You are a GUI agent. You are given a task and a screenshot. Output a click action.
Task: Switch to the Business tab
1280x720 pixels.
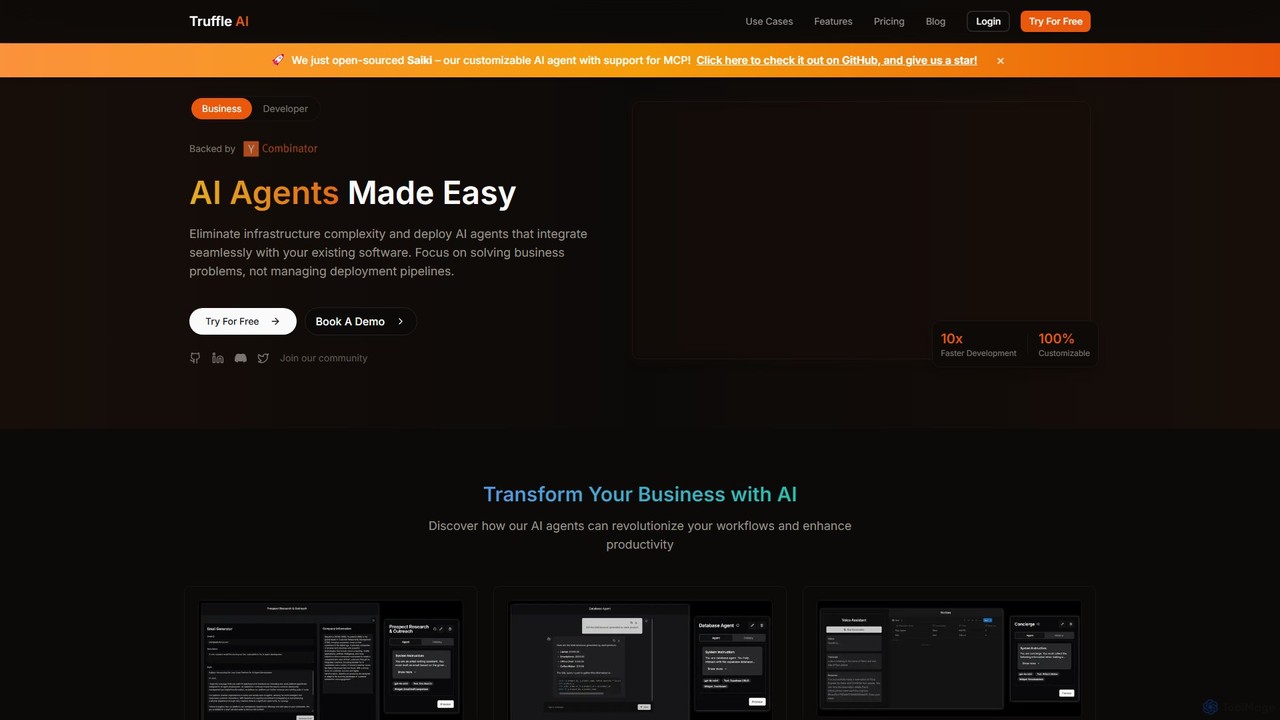(x=222, y=108)
